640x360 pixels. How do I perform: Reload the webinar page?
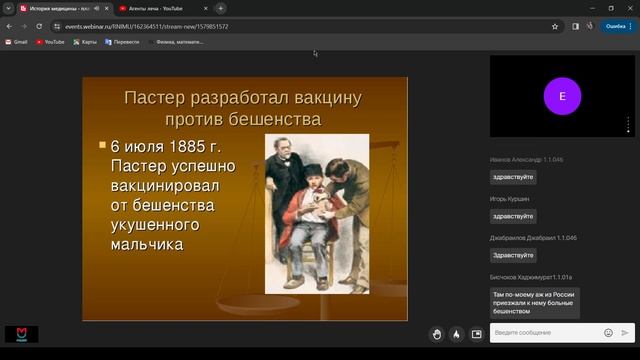39,27
